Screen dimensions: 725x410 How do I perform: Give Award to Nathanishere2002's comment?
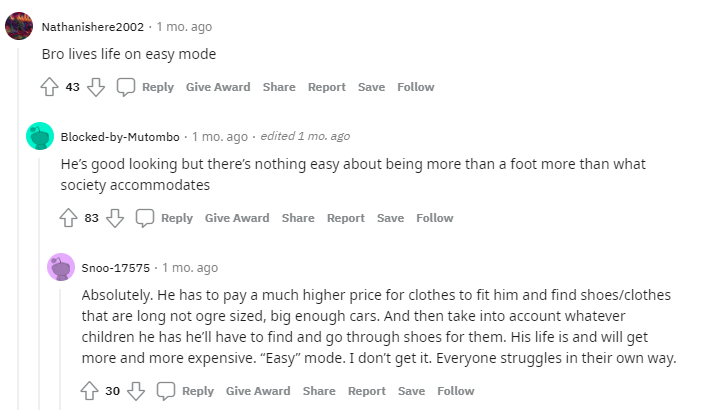(x=218, y=87)
